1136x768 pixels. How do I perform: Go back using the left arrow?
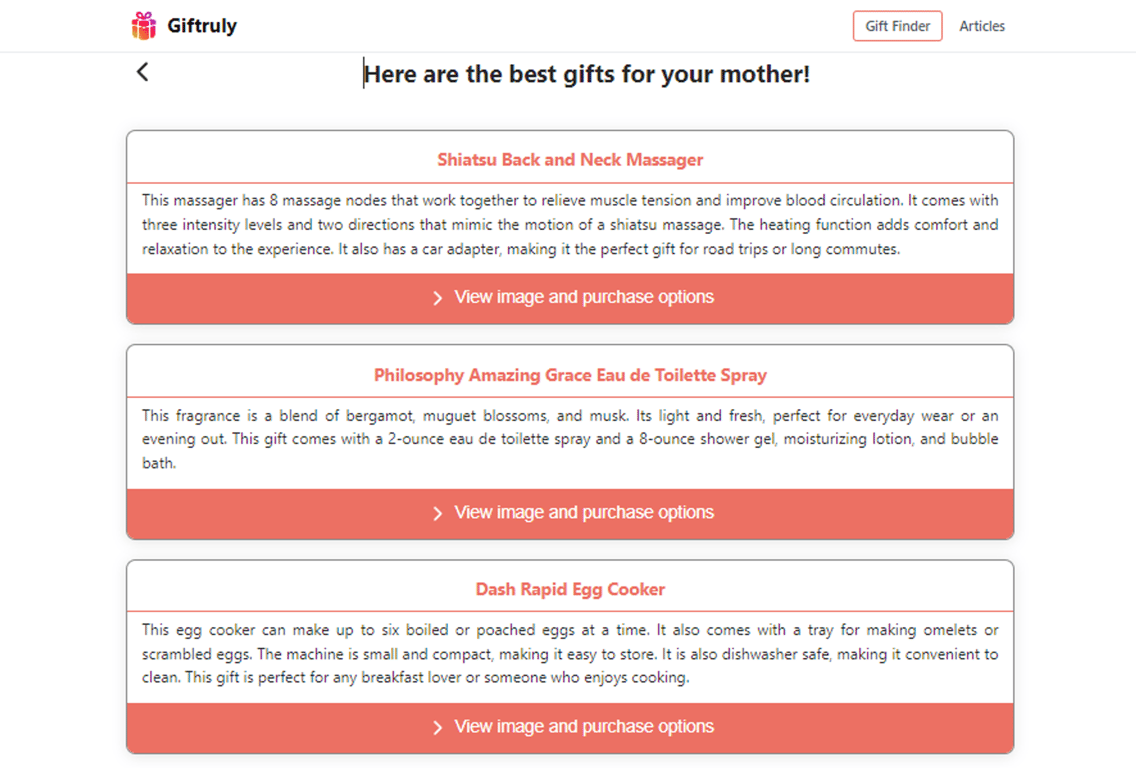click(143, 72)
